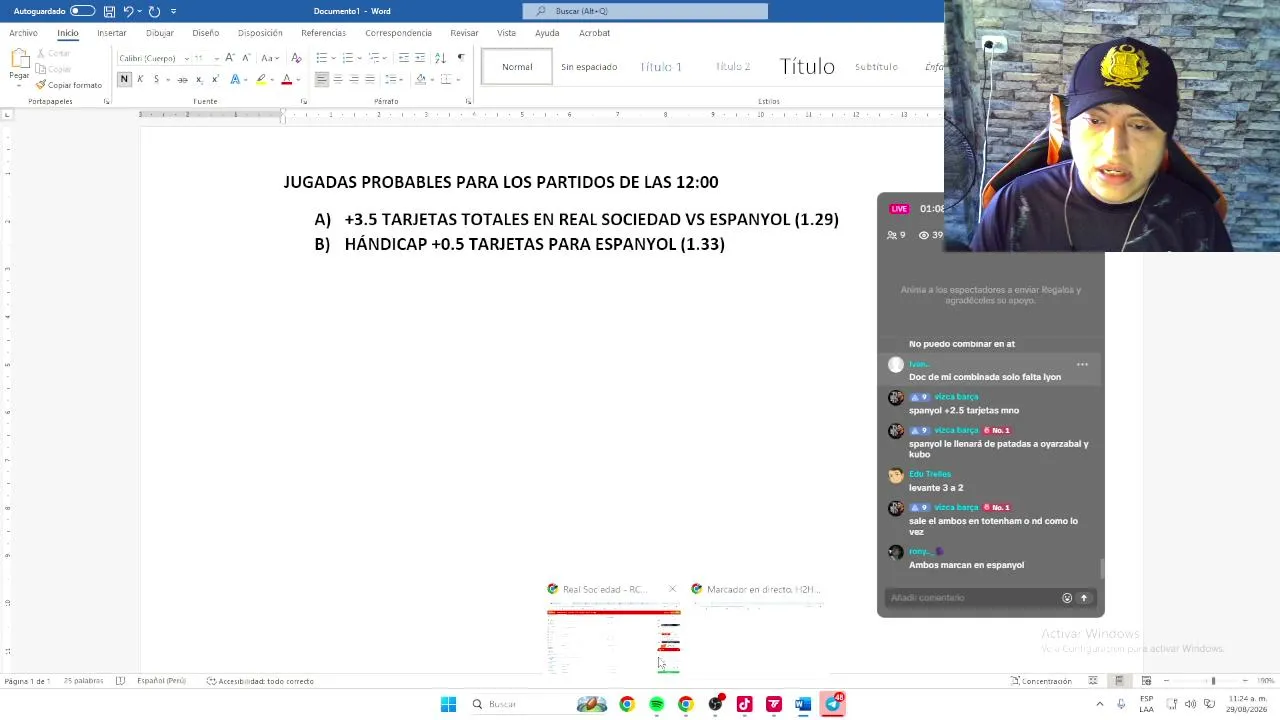Open the change case Aa dropdown
Screen dimensions: 1280x720
tap(270, 58)
